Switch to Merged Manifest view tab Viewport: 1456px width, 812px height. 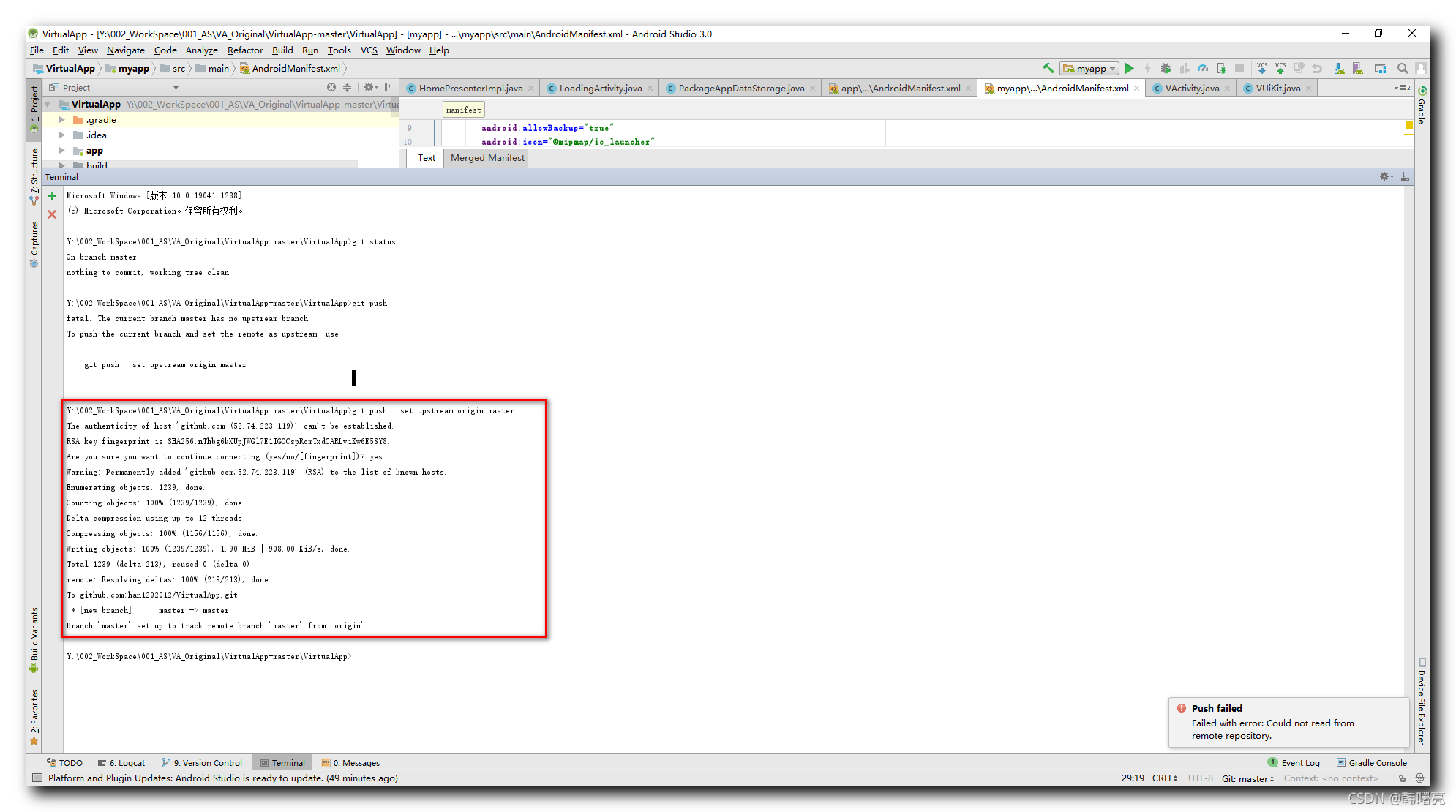487,158
